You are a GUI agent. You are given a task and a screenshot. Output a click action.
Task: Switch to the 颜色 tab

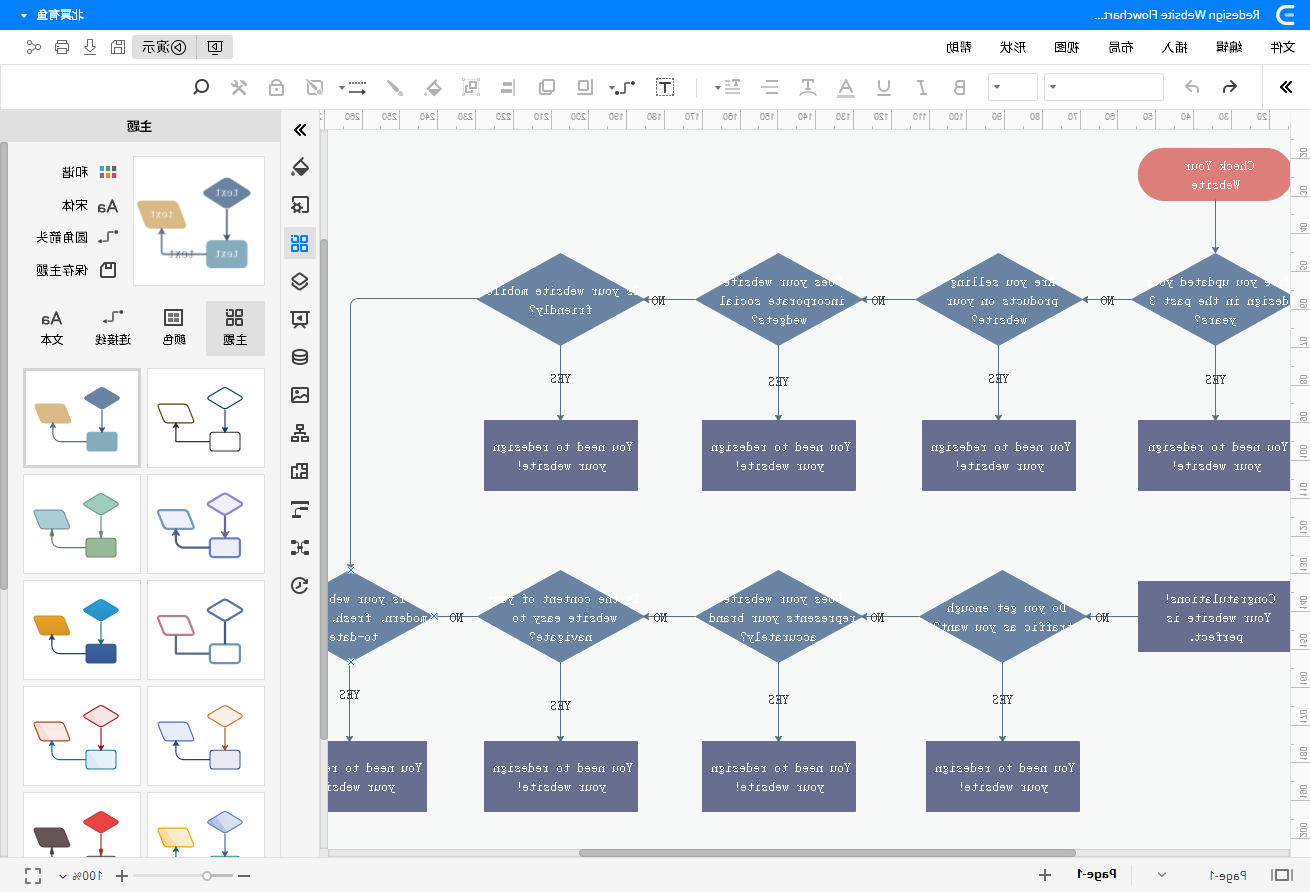point(173,328)
